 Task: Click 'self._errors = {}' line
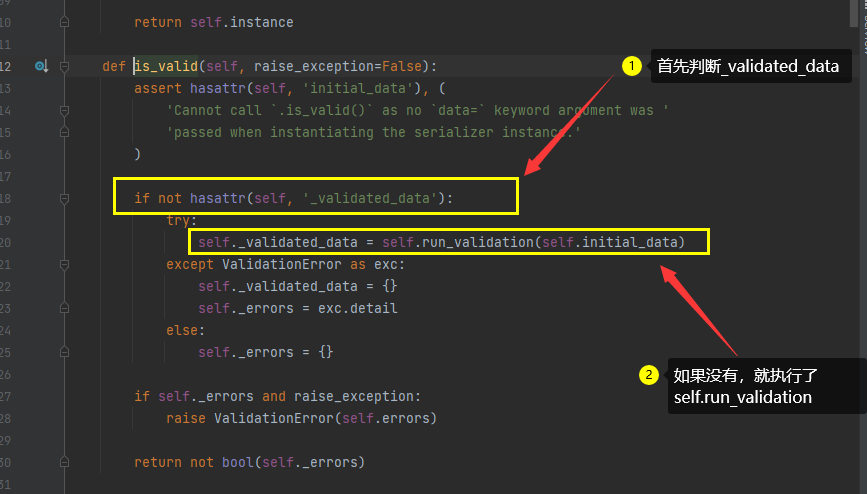point(265,352)
